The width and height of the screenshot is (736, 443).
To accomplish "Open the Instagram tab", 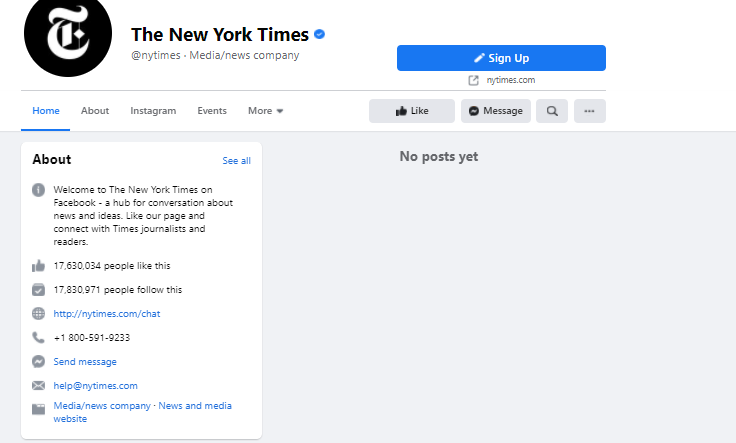I will [153, 111].
